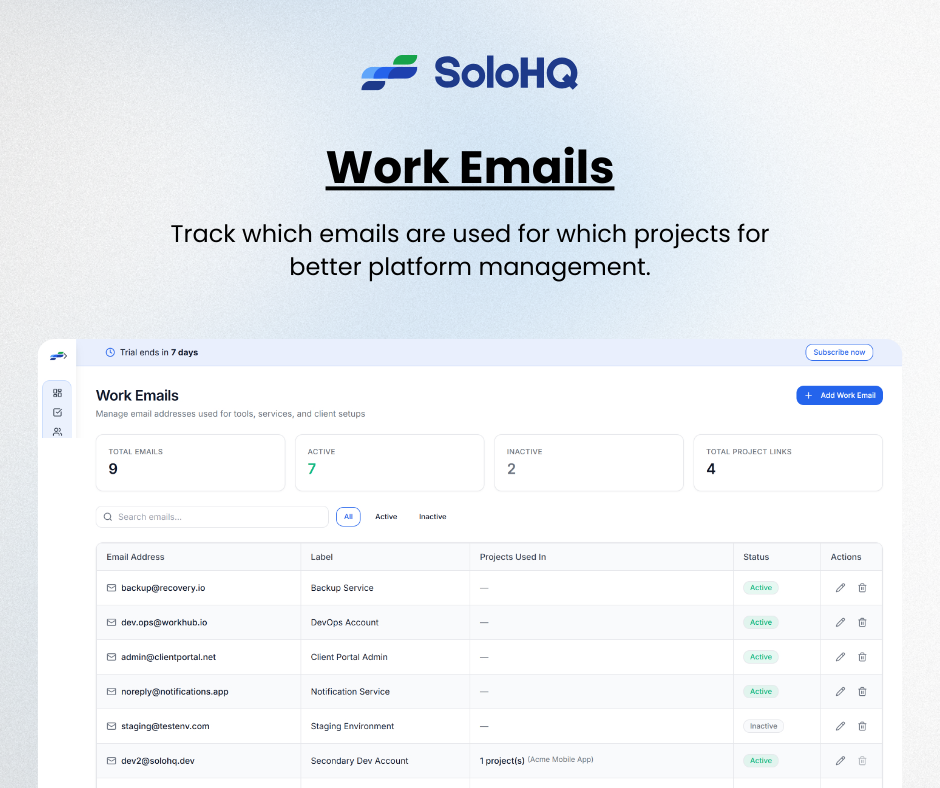Click the clock icon in the trial banner

pos(110,352)
